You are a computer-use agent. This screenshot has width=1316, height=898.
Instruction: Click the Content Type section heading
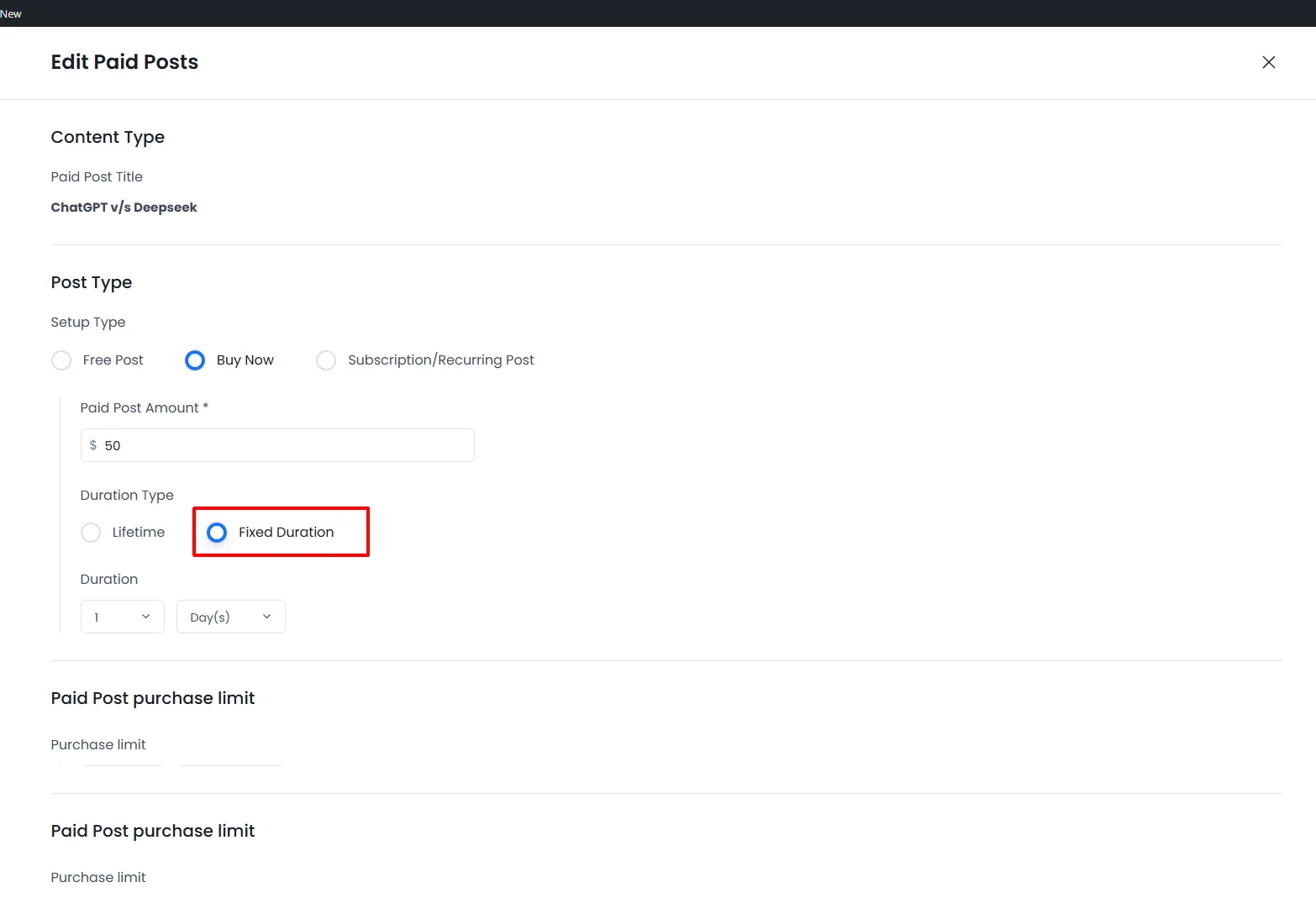108,137
